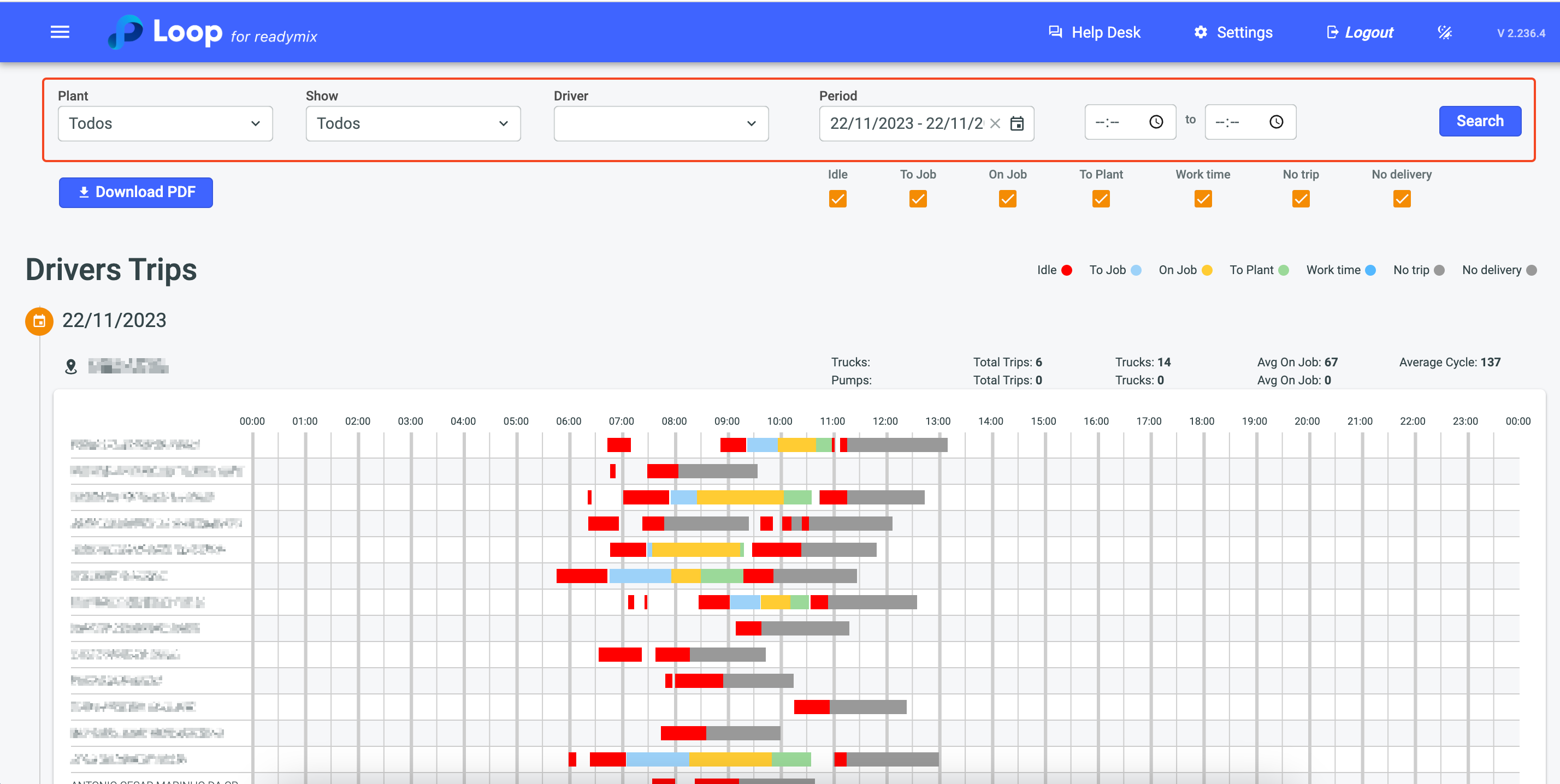Expand the Plant dropdown

tap(165, 124)
